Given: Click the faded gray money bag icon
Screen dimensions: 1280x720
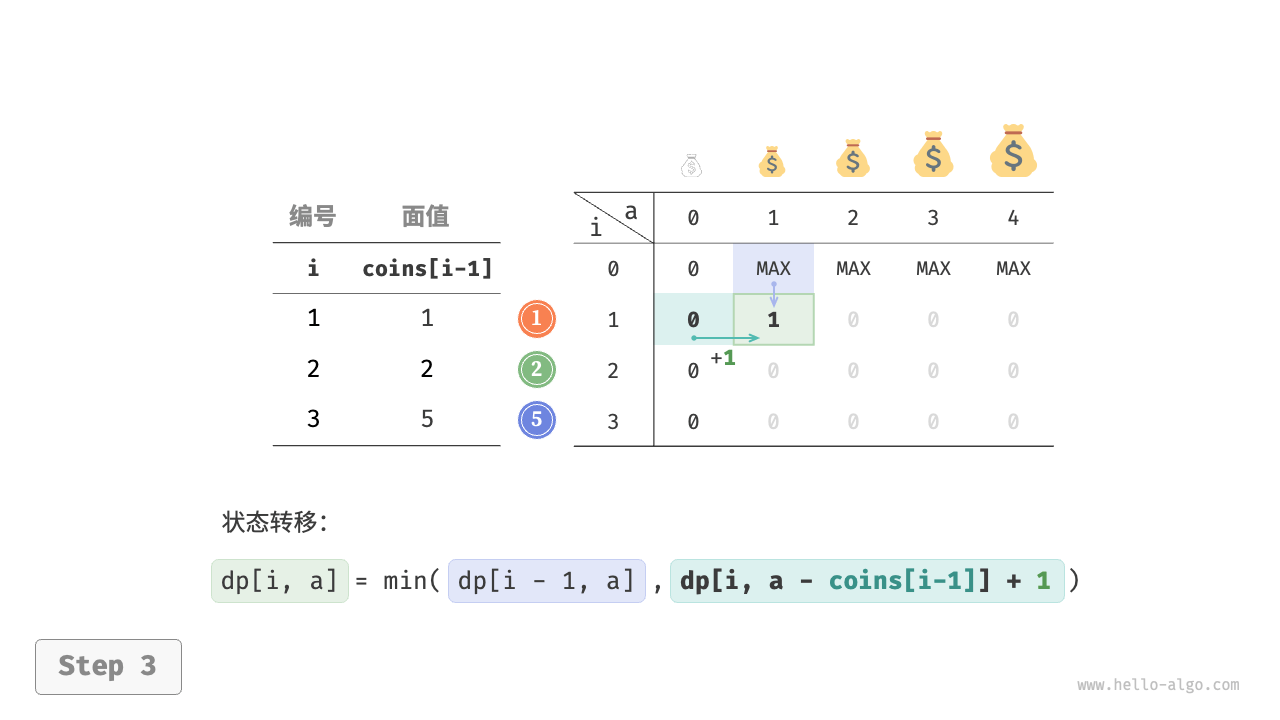Looking at the screenshot, I should [692, 166].
